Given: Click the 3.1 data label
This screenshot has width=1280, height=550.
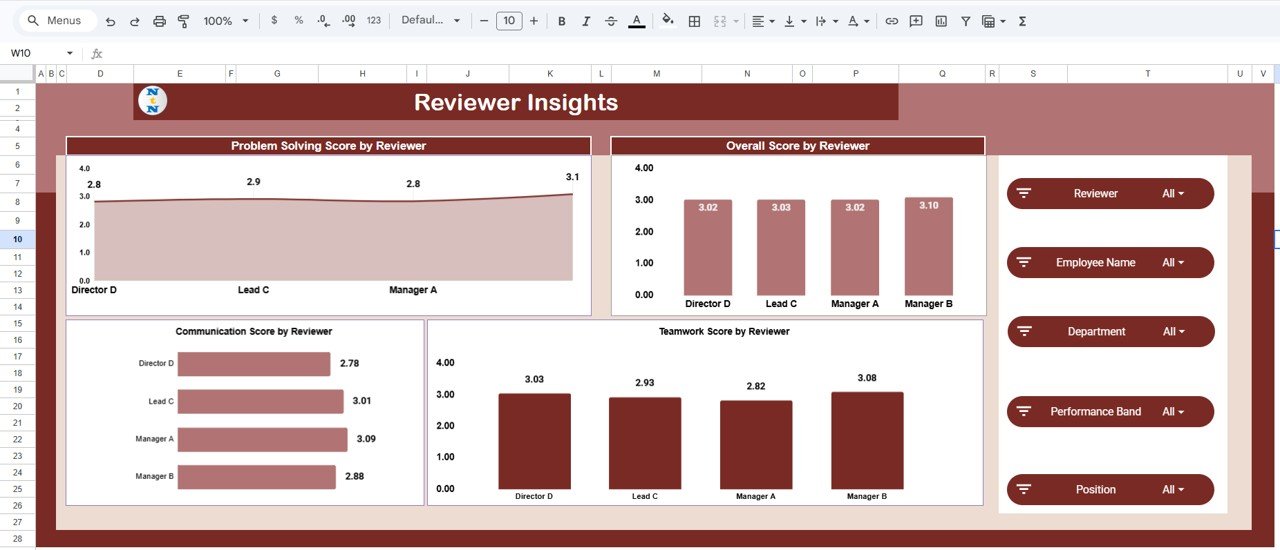Looking at the screenshot, I should 572,177.
